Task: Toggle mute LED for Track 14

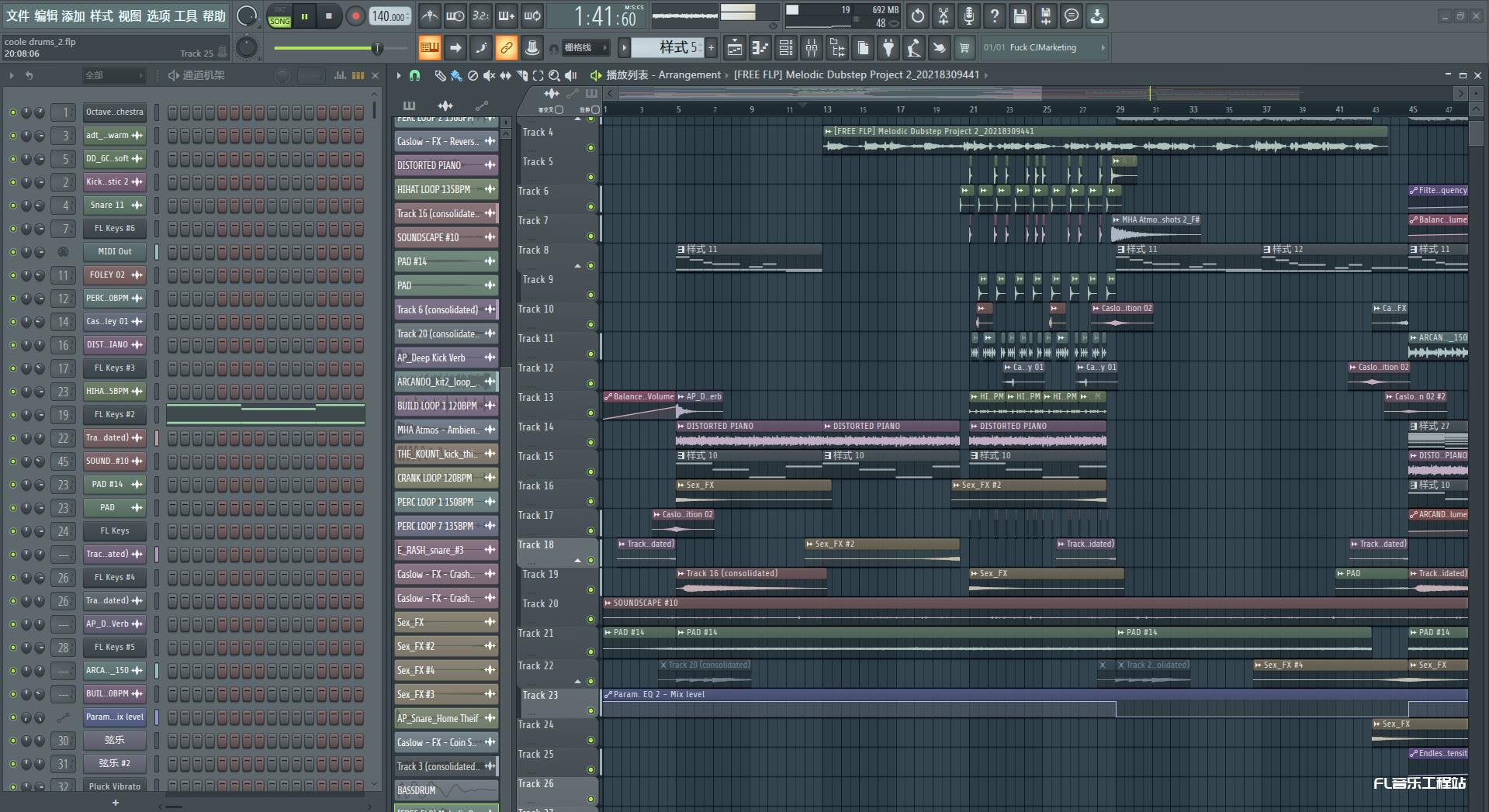Action: point(590,442)
